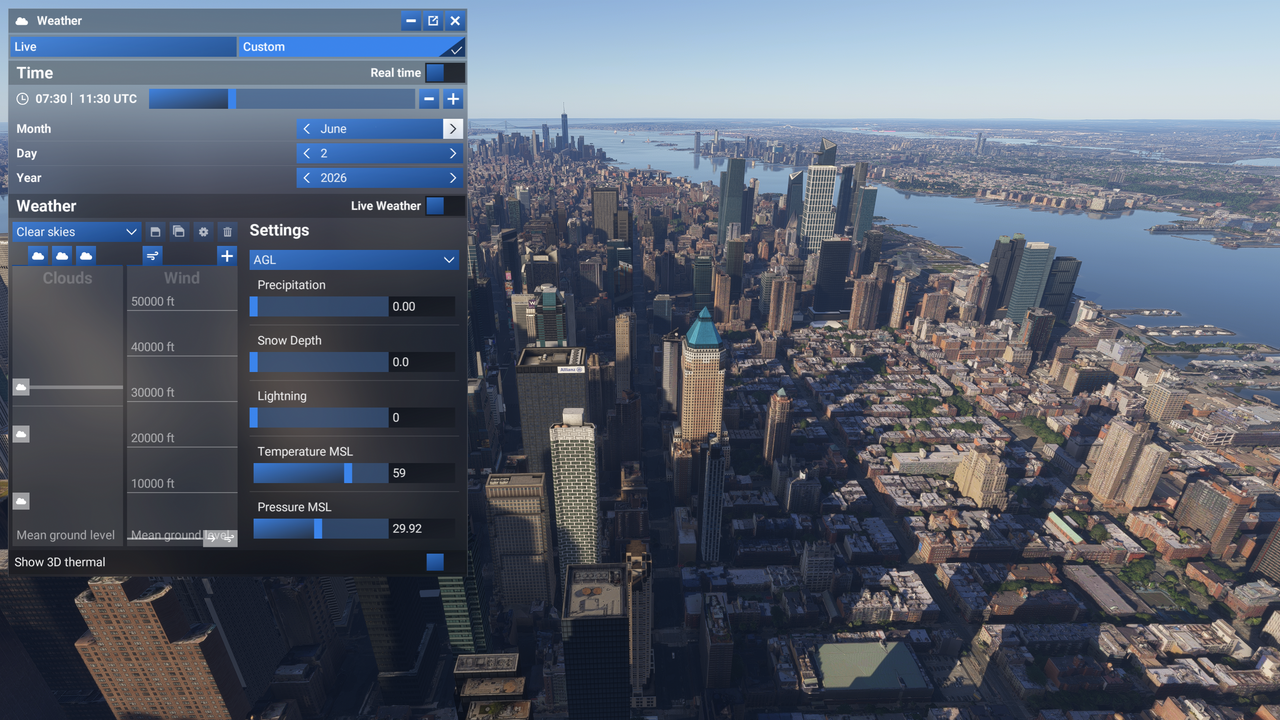Adjust the Snow Depth slider
Viewport: 1280px width, 720px height.
319,362
